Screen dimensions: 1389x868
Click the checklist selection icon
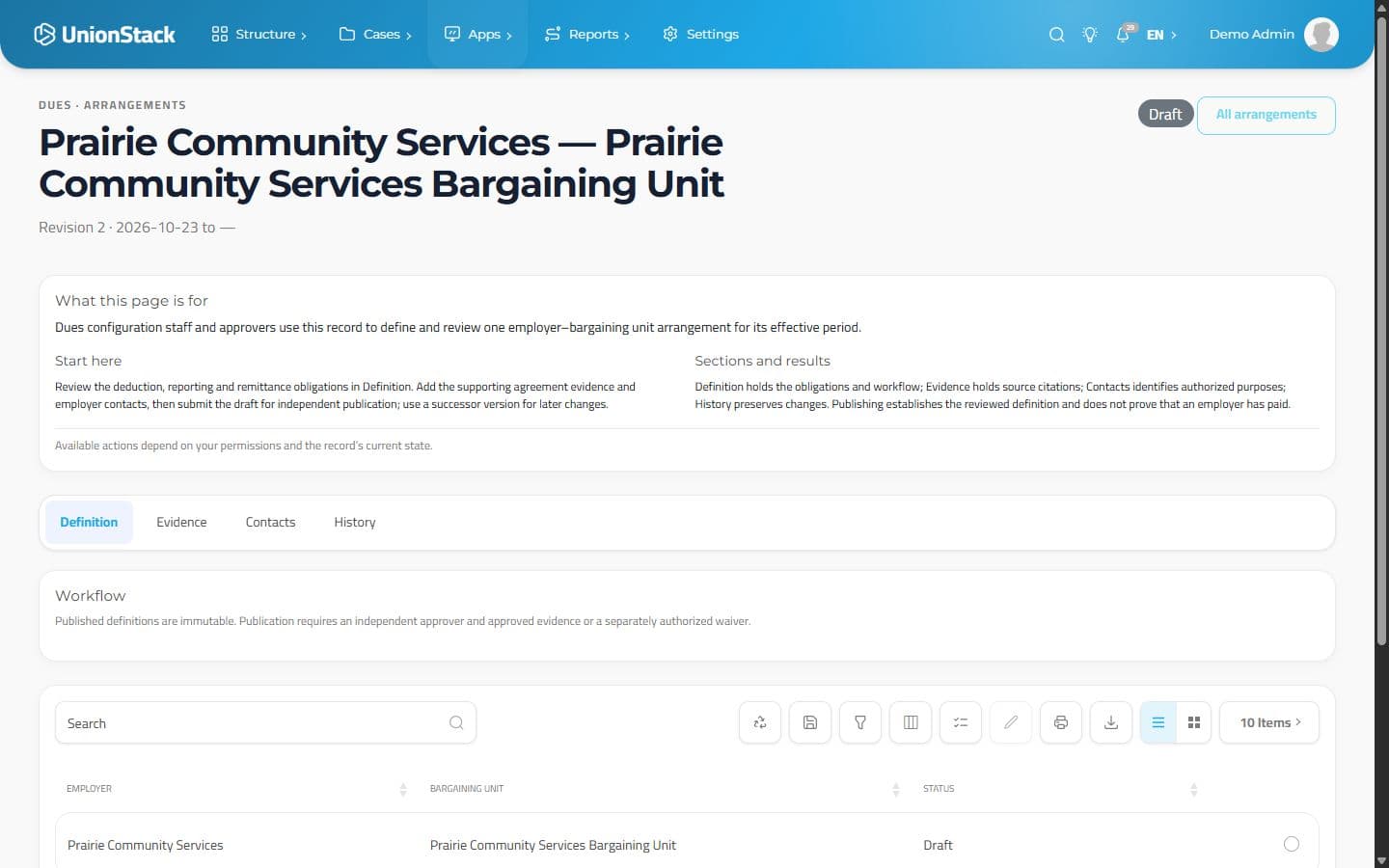tap(961, 722)
